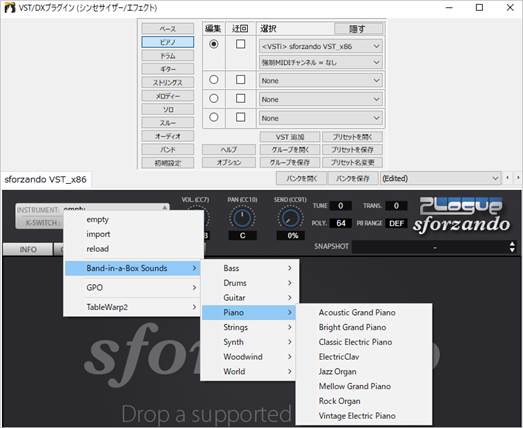Click the previous preset arrow beside (Edited)

coord(507,178)
